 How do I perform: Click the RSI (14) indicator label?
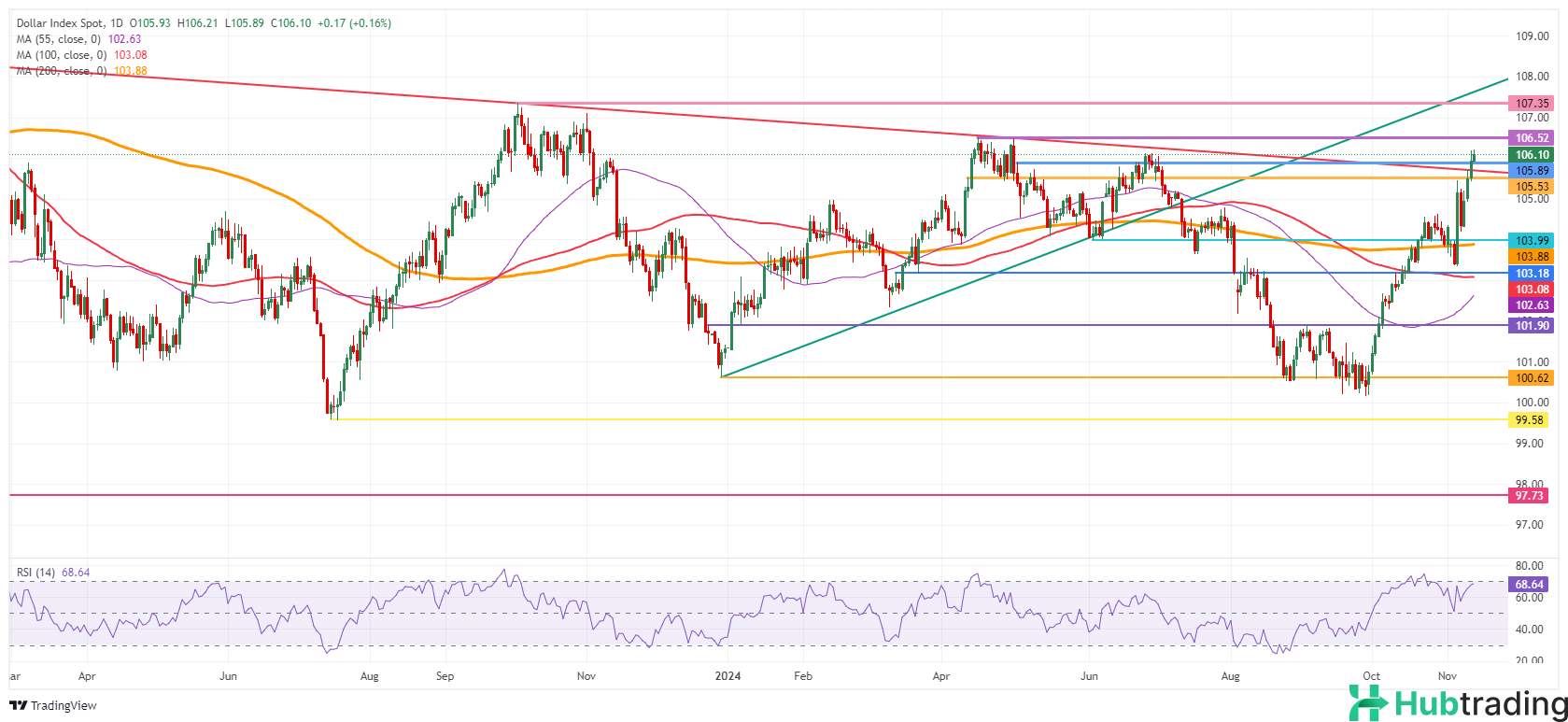click(x=37, y=573)
